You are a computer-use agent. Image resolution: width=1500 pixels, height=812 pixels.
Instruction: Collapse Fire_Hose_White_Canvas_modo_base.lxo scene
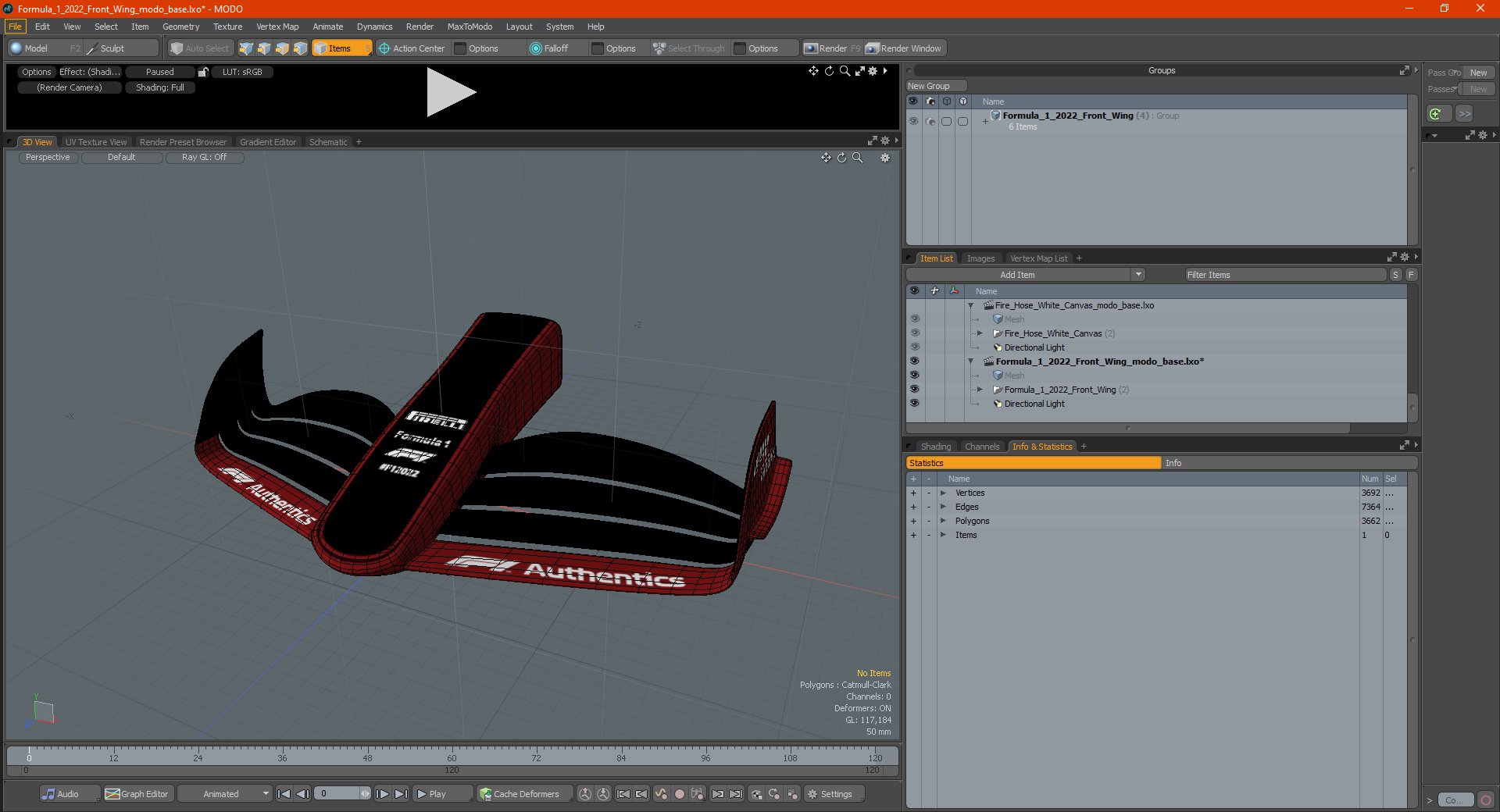point(971,305)
